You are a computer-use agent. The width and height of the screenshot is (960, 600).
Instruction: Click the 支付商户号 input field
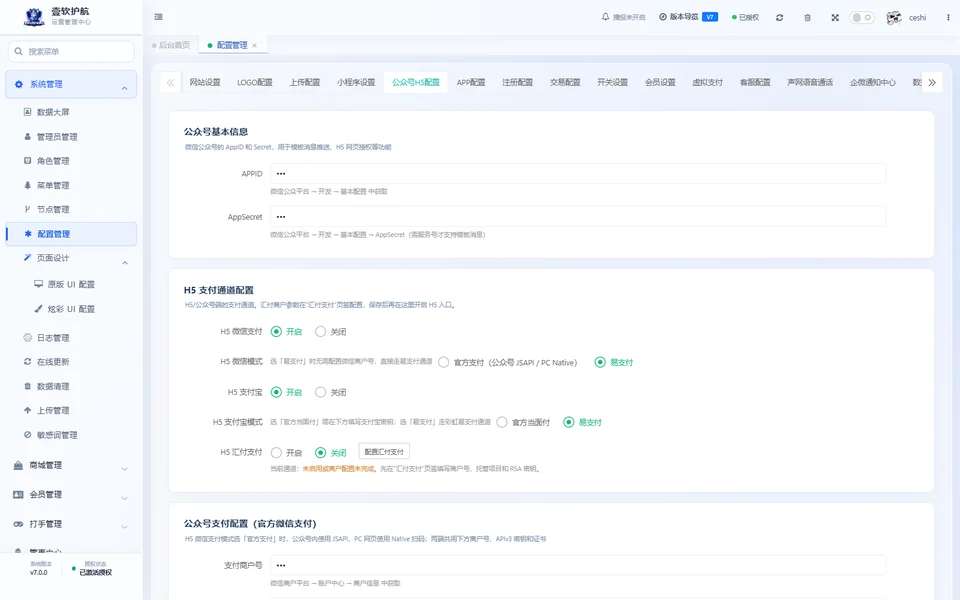coord(578,565)
